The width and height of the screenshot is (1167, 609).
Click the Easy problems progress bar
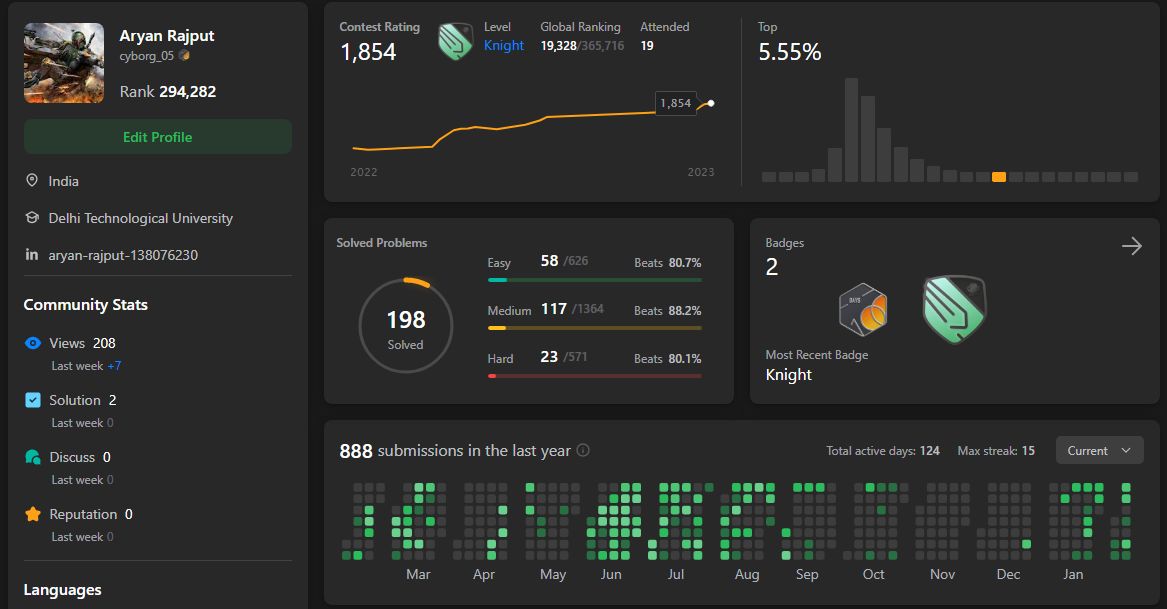595,280
